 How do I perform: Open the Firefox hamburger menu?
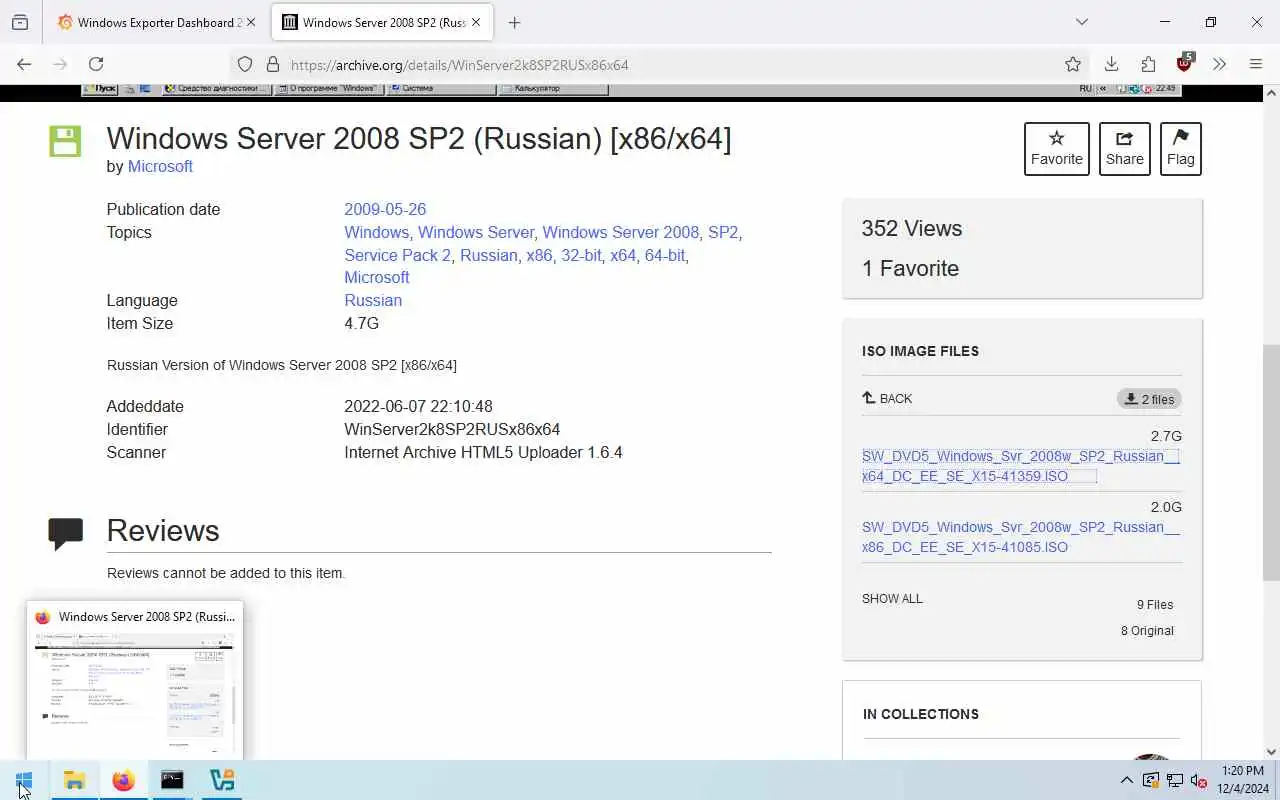click(1256, 64)
